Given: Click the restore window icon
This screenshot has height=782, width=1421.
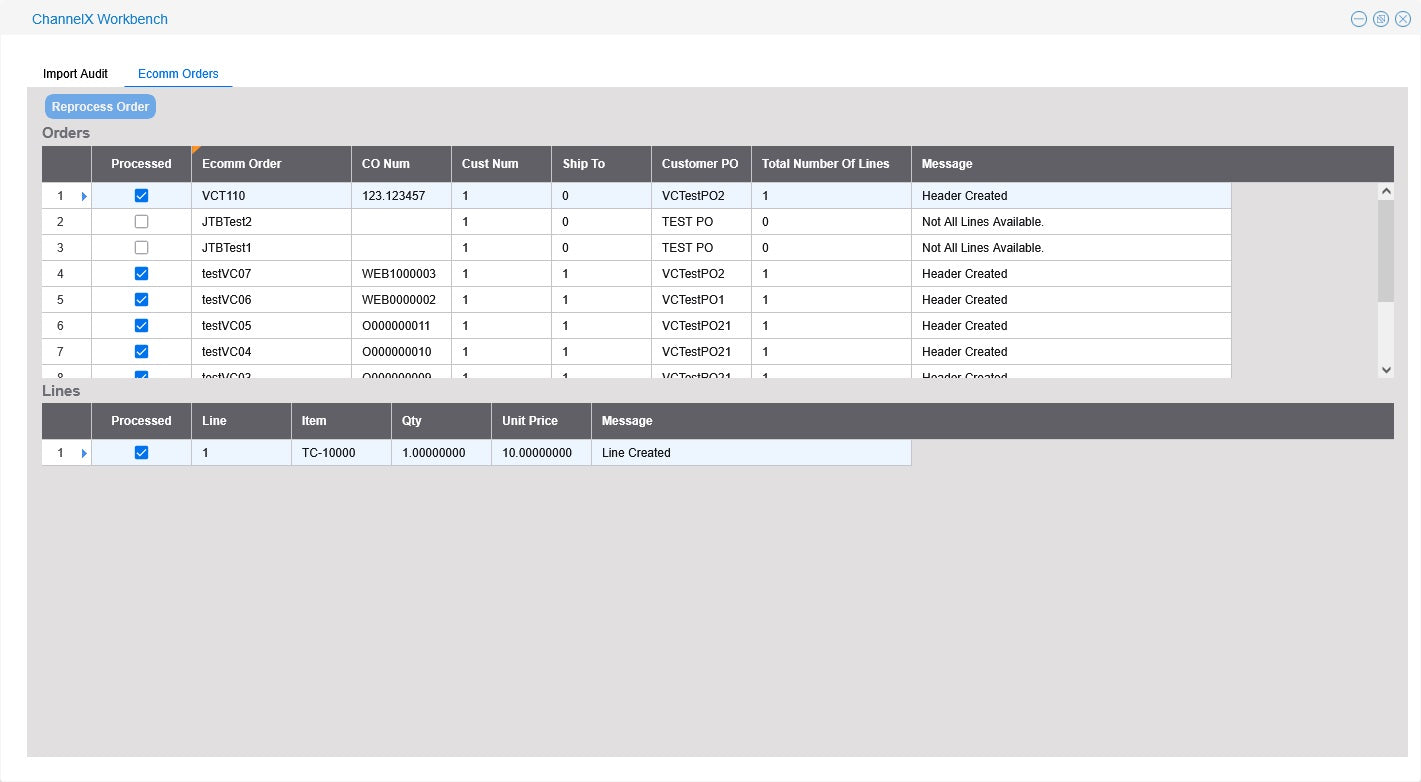Looking at the screenshot, I should (1381, 19).
